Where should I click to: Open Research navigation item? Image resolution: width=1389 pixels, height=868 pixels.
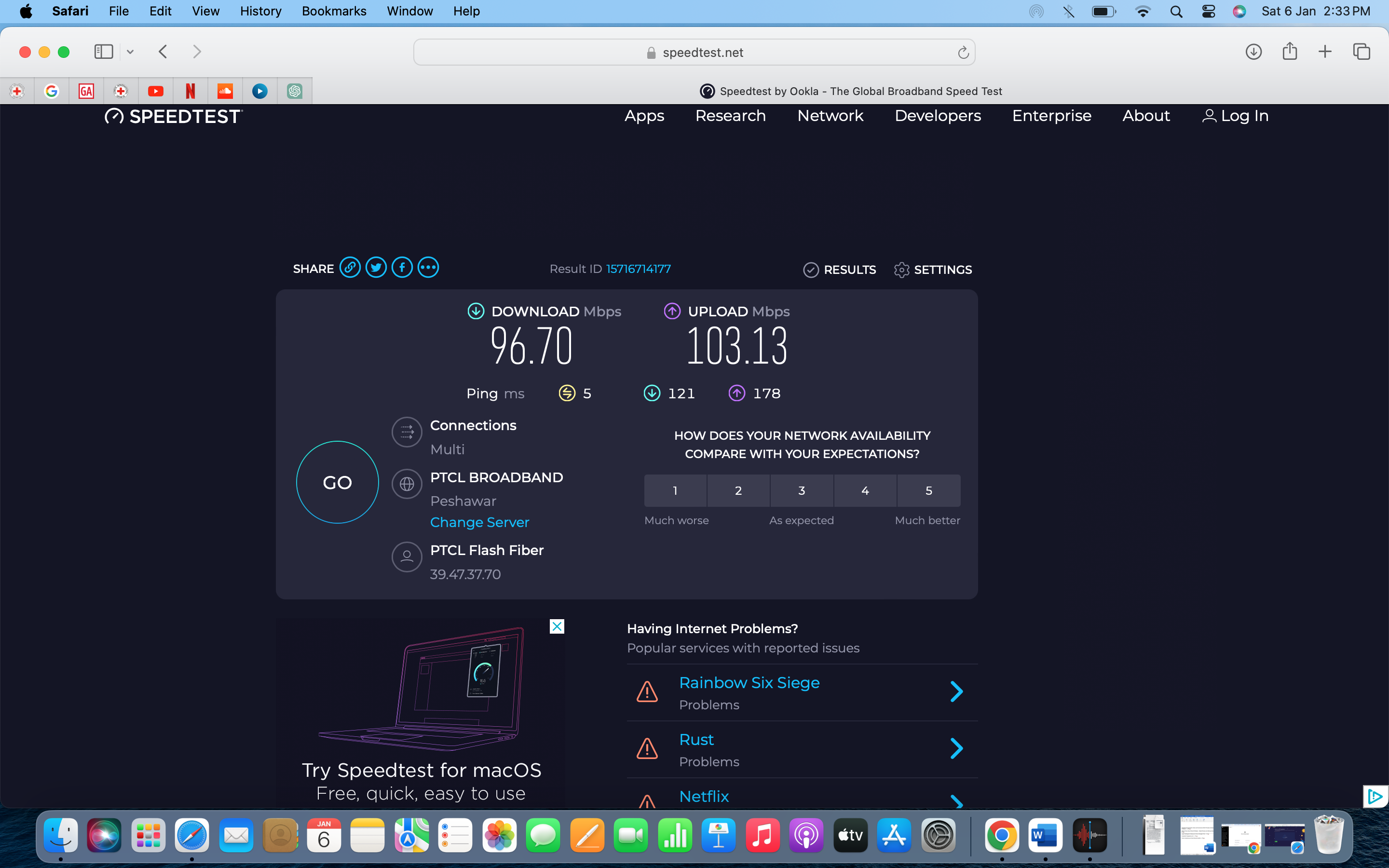pyautogui.click(x=730, y=116)
